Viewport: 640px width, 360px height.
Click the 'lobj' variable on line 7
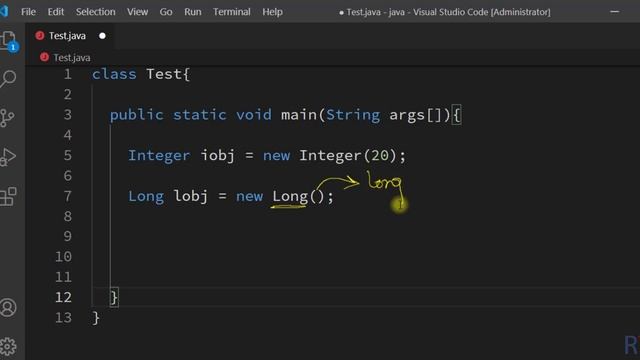click(x=191, y=196)
